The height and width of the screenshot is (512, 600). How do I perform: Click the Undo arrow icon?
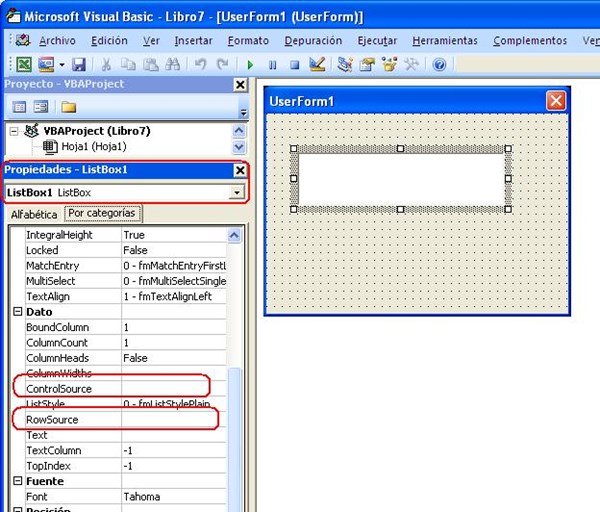[x=200, y=64]
